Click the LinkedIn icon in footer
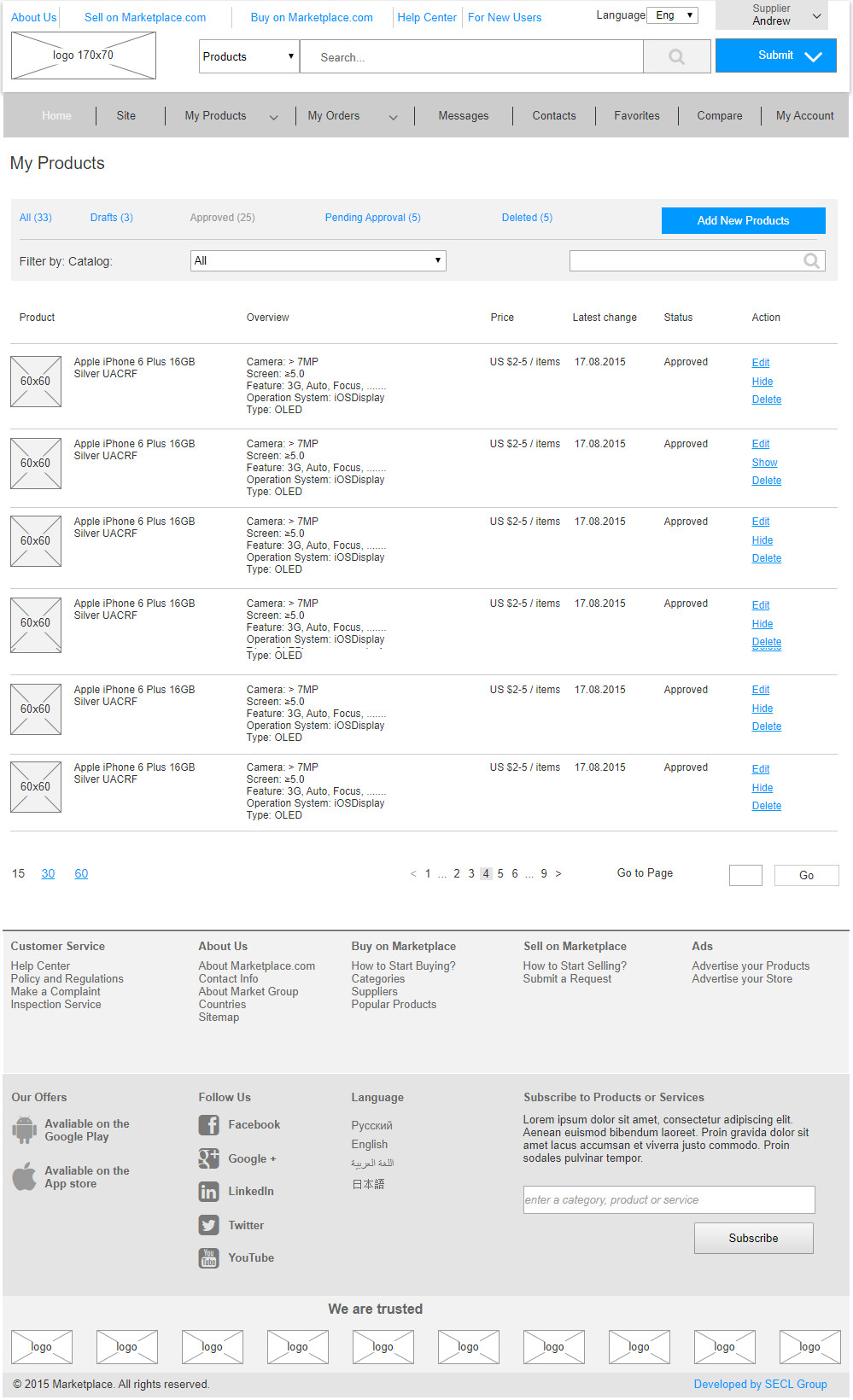Screen dimensions: 853x1400 pyautogui.click(x=208, y=1192)
